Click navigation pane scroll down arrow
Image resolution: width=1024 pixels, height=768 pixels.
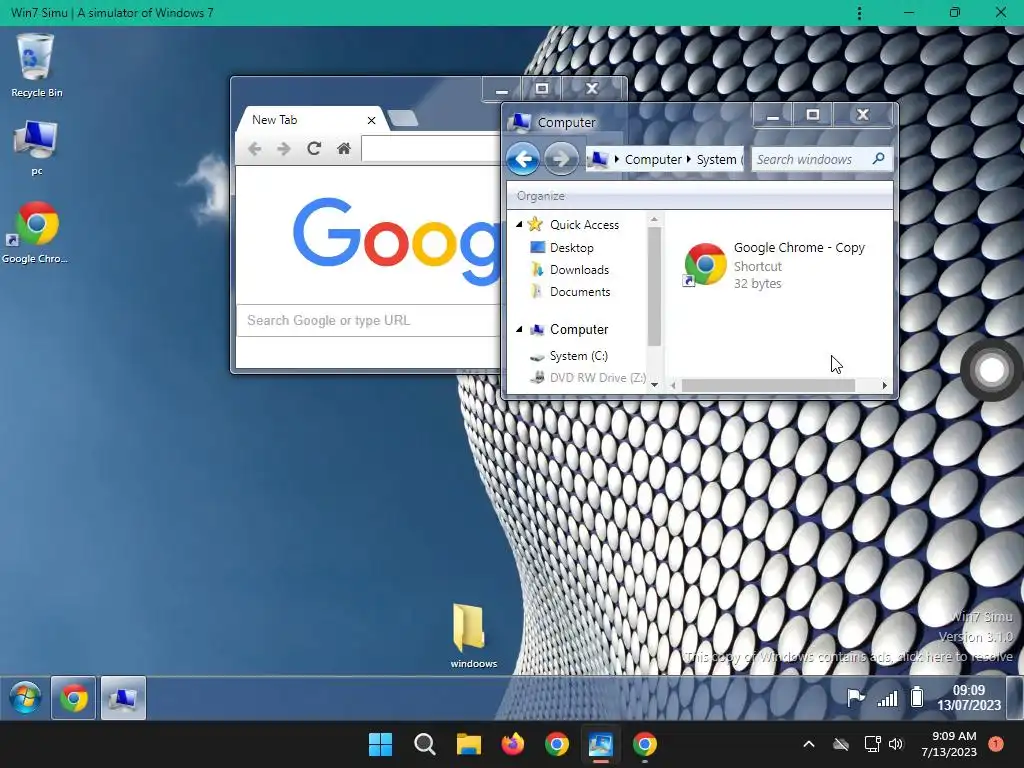(654, 385)
